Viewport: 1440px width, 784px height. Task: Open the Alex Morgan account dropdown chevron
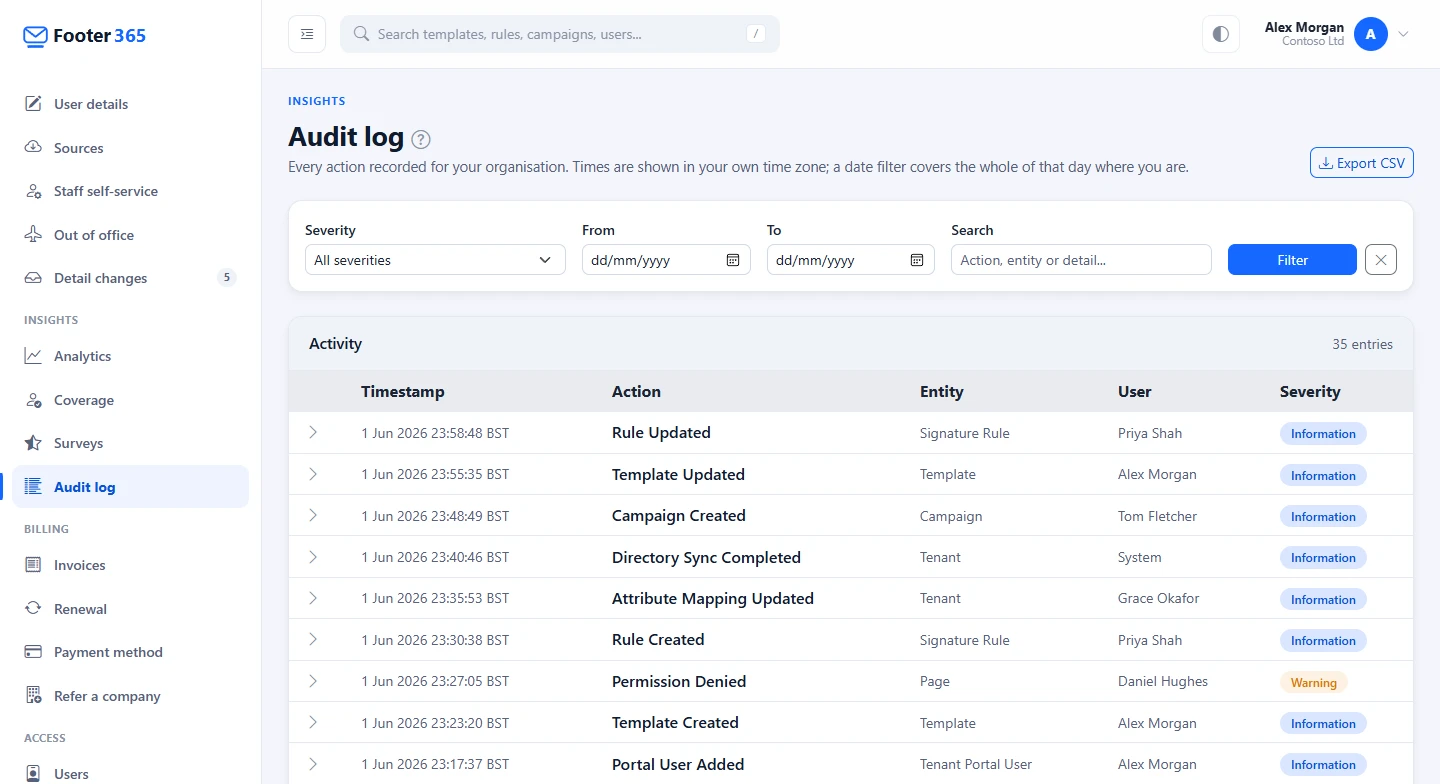[1403, 34]
